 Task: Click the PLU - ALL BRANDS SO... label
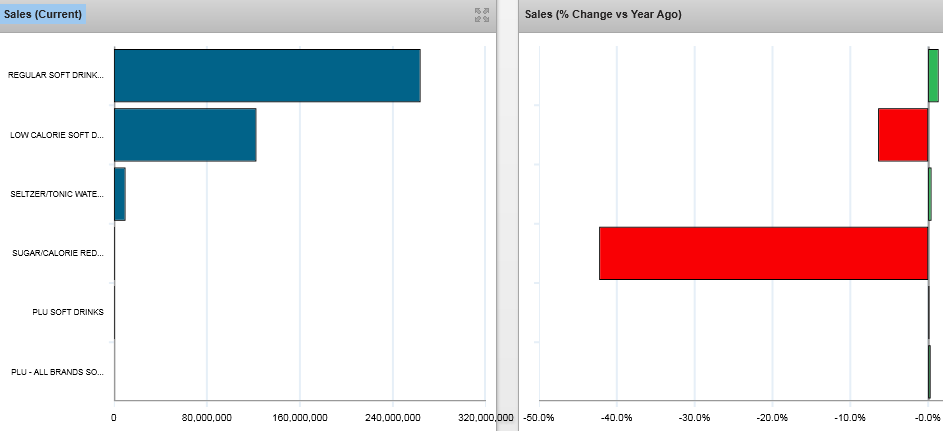57,372
